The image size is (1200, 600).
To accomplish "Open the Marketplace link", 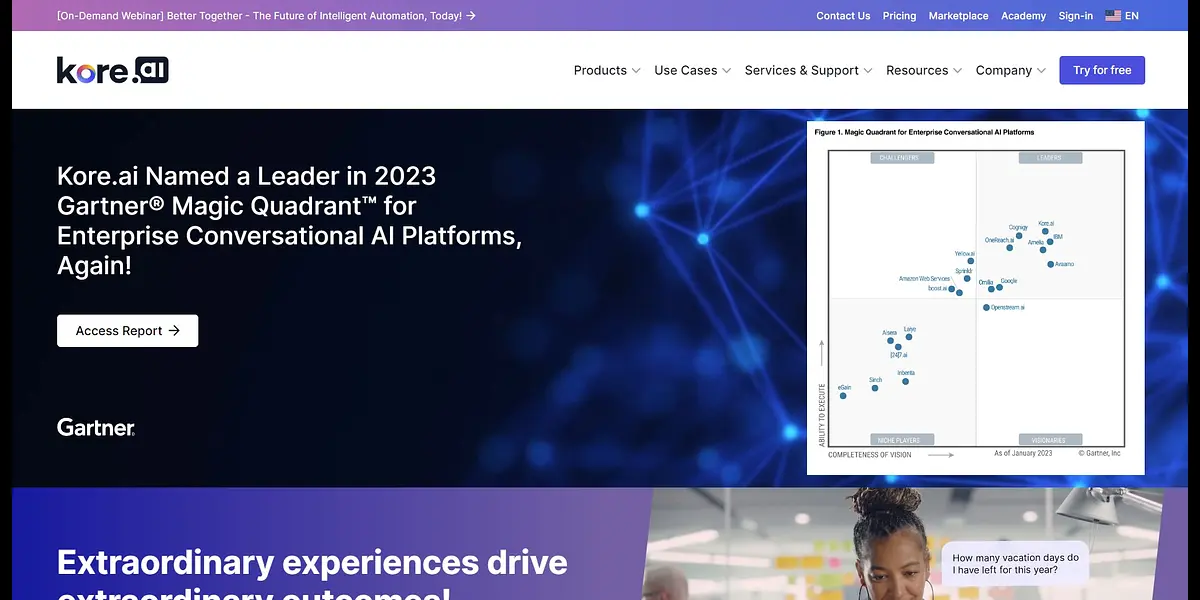I will pos(958,16).
